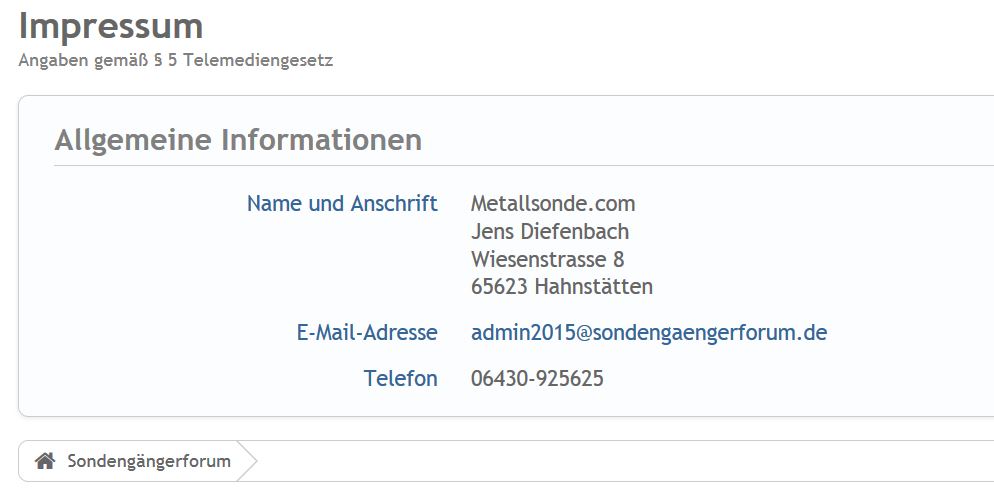
Task: Click the Telefon label
Action: point(400,379)
